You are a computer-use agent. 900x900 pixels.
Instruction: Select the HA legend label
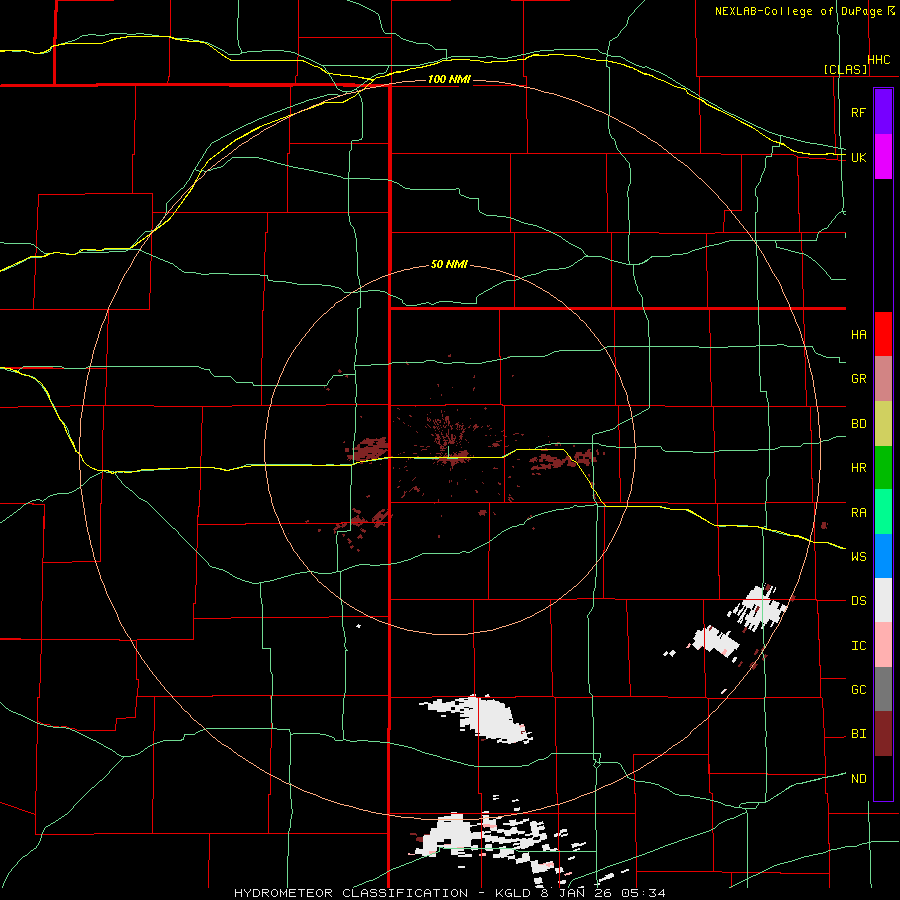(x=858, y=335)
